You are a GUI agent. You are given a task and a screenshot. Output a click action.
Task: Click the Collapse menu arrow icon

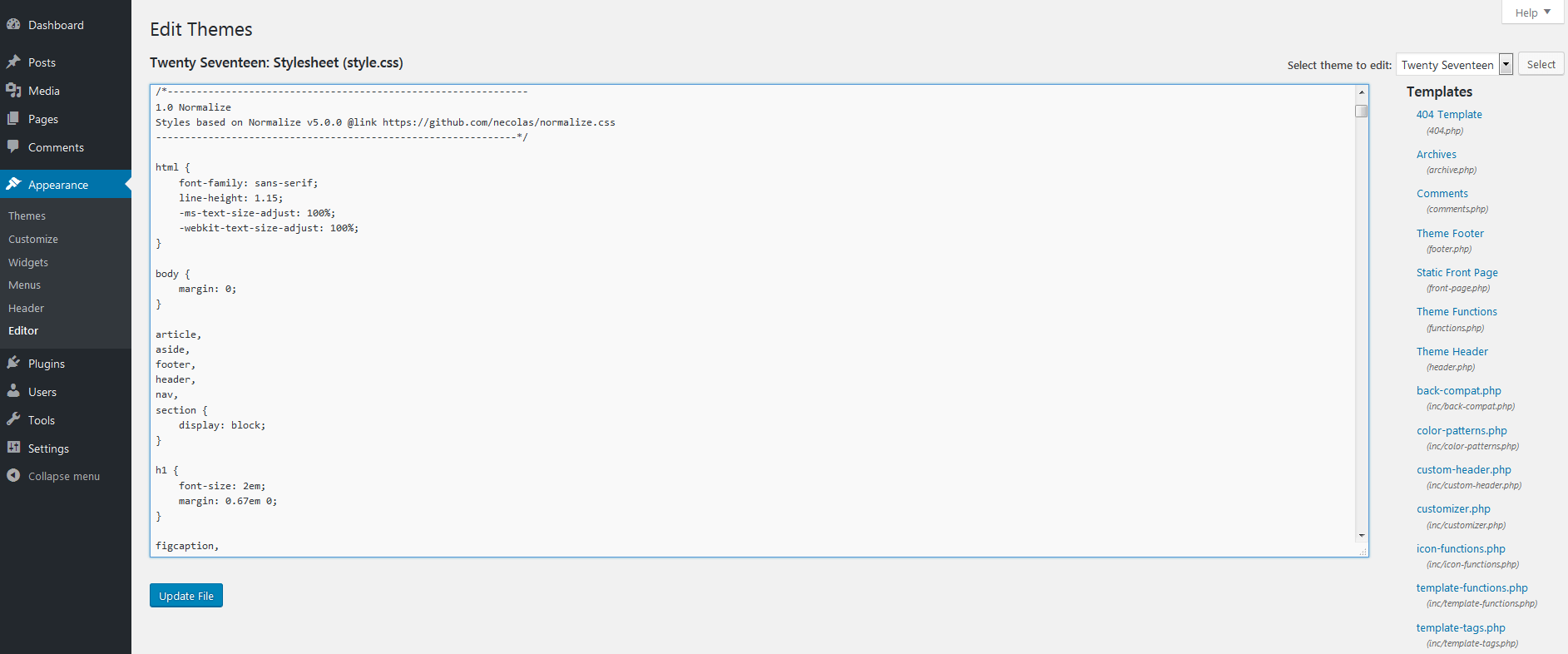coord(13,475)
